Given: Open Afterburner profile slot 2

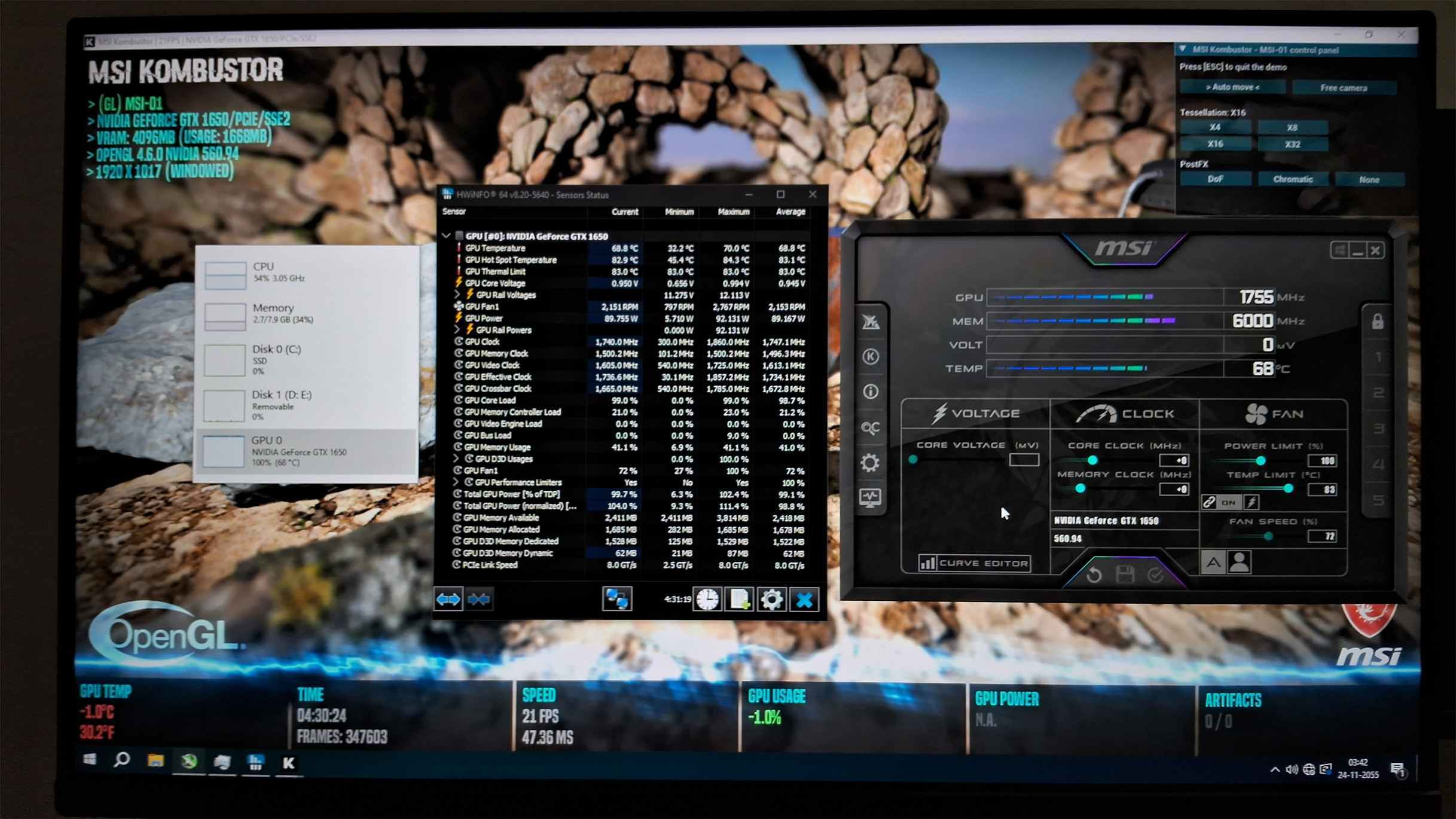Looking at the screenshot, I should [x=1378, y=393].
